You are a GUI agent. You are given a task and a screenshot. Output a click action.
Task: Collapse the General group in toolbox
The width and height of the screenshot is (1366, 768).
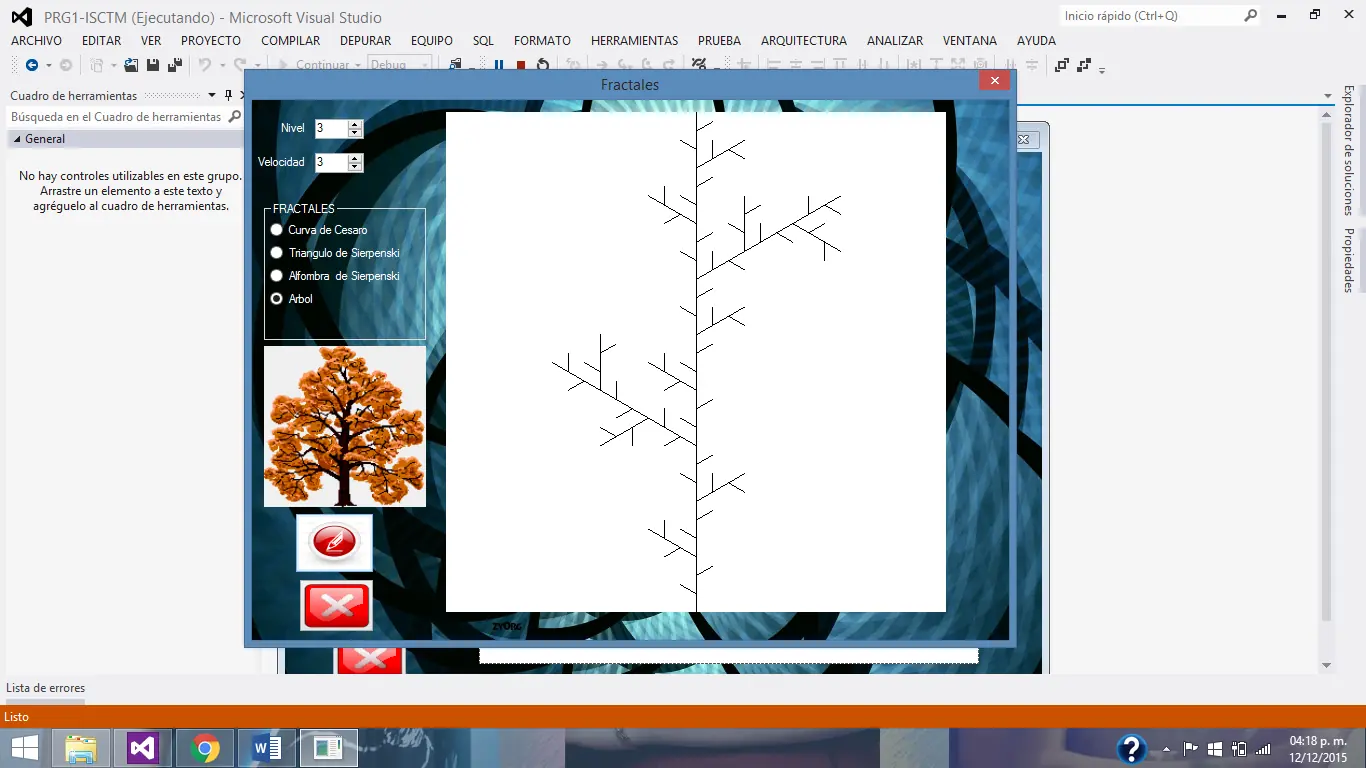point(17,139)
